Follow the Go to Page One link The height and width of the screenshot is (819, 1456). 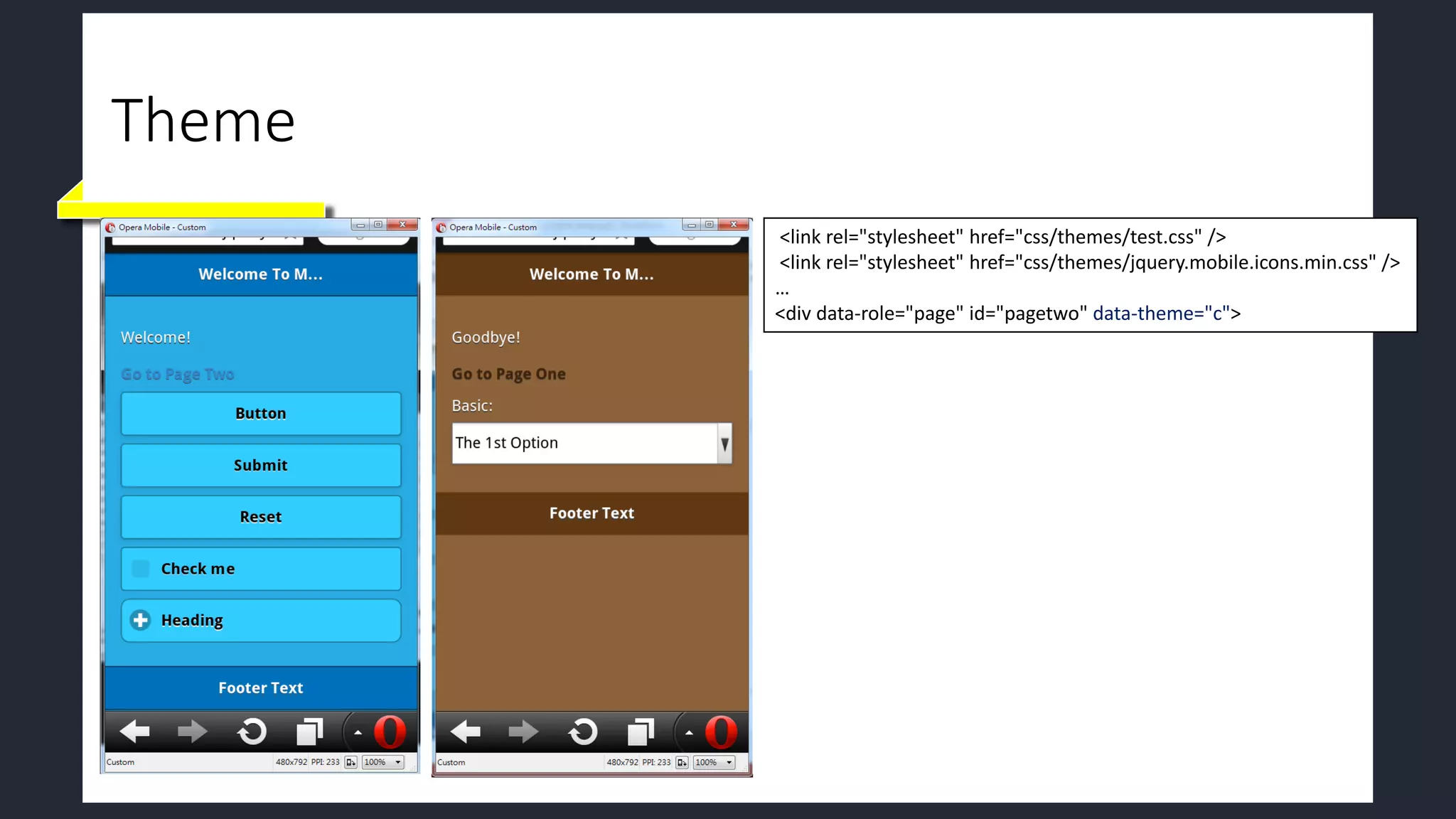(509, 375)
